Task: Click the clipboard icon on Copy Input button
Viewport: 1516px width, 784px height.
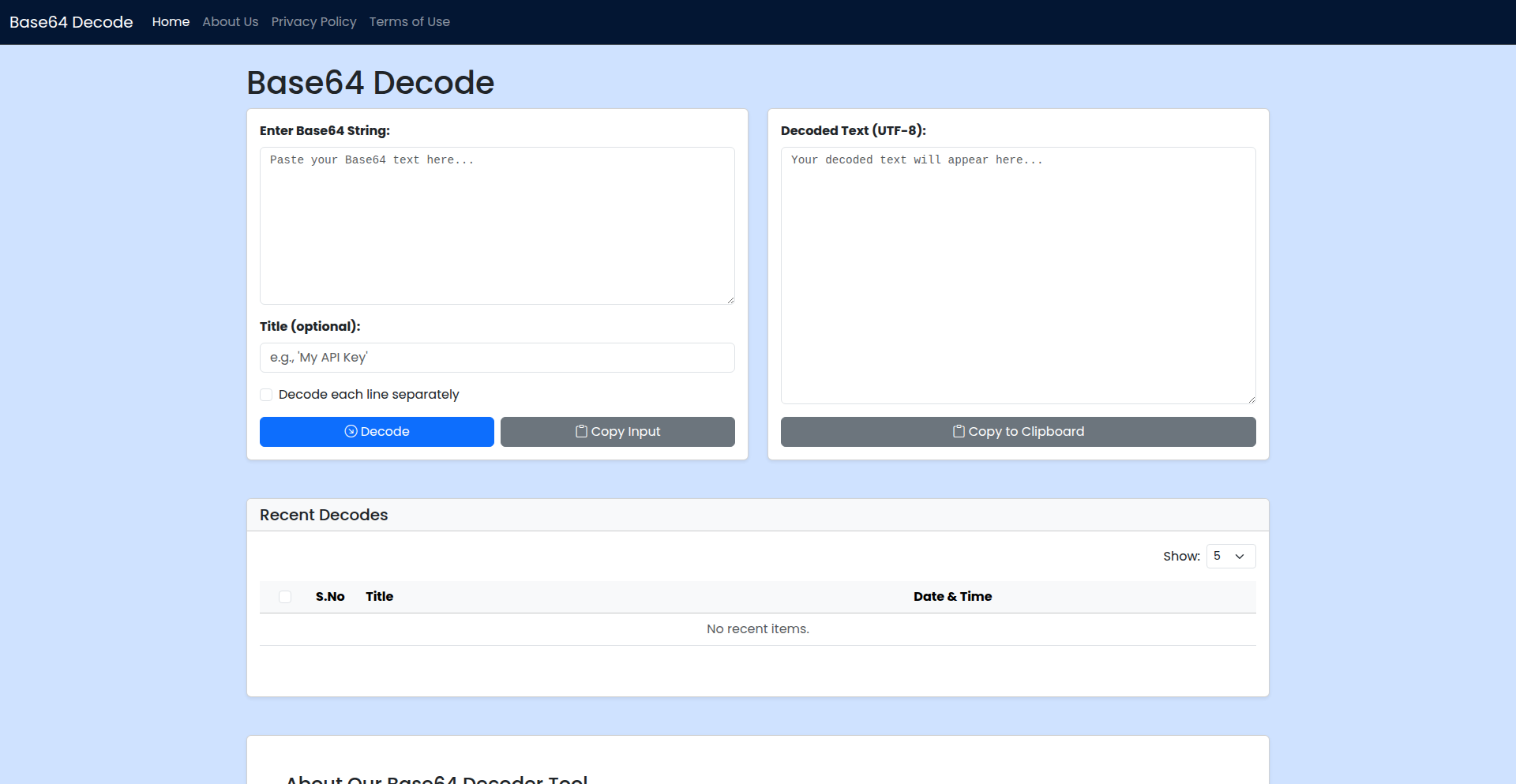Action: pyautogui.click(x=581, y=431)
